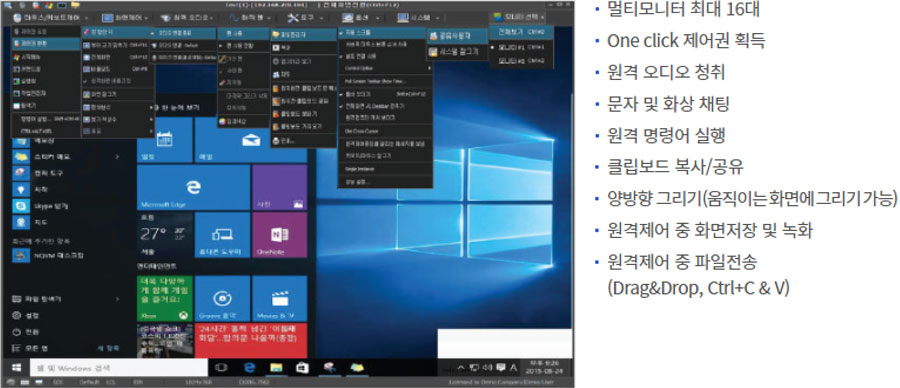Open the Xbox green tile

click(165, 298)
